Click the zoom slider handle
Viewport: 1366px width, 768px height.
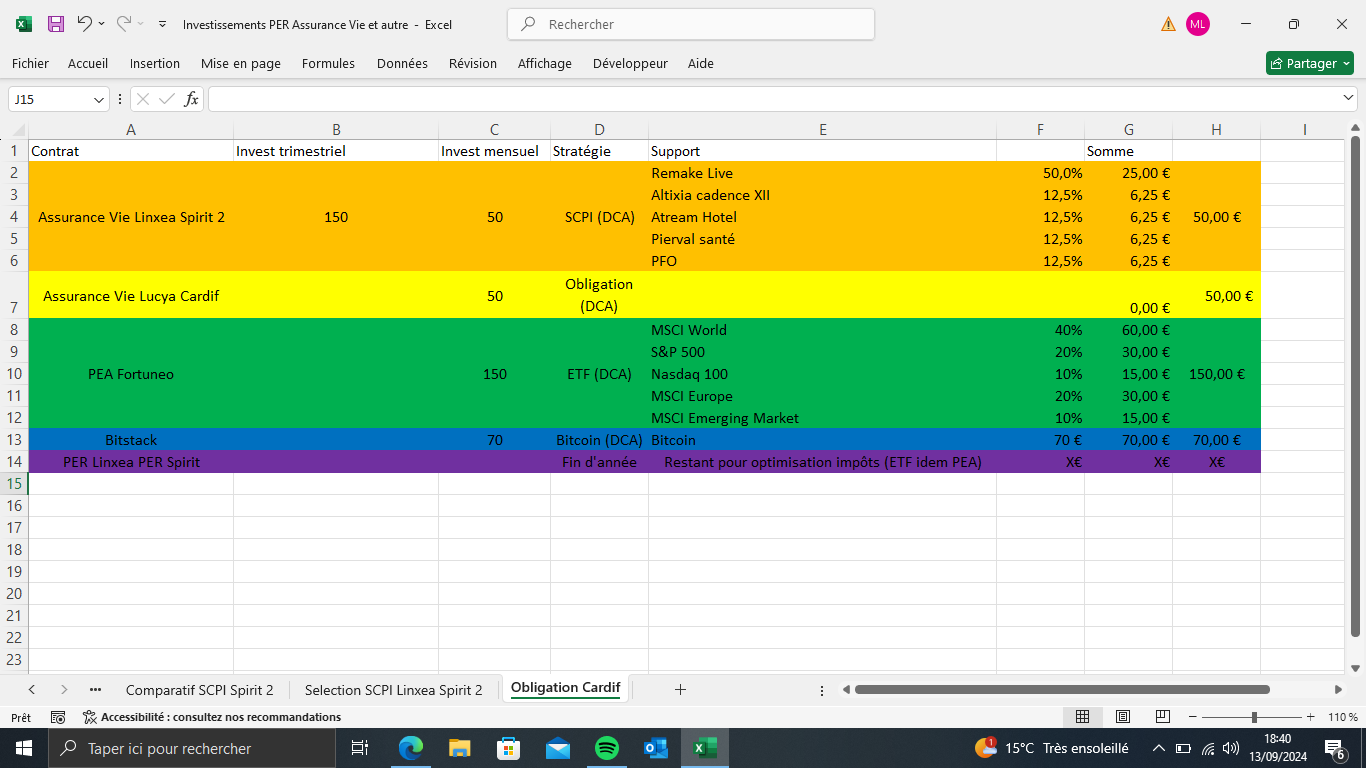1254,717
